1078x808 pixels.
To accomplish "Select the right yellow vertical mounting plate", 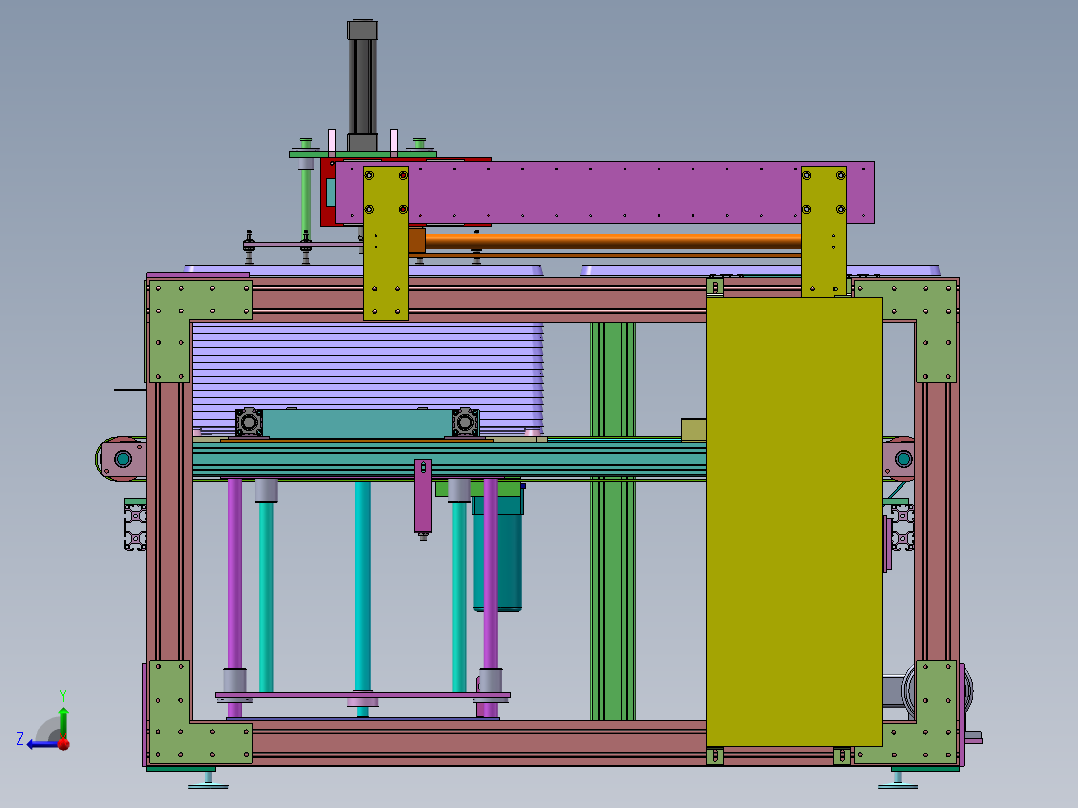I will point(824,232).
